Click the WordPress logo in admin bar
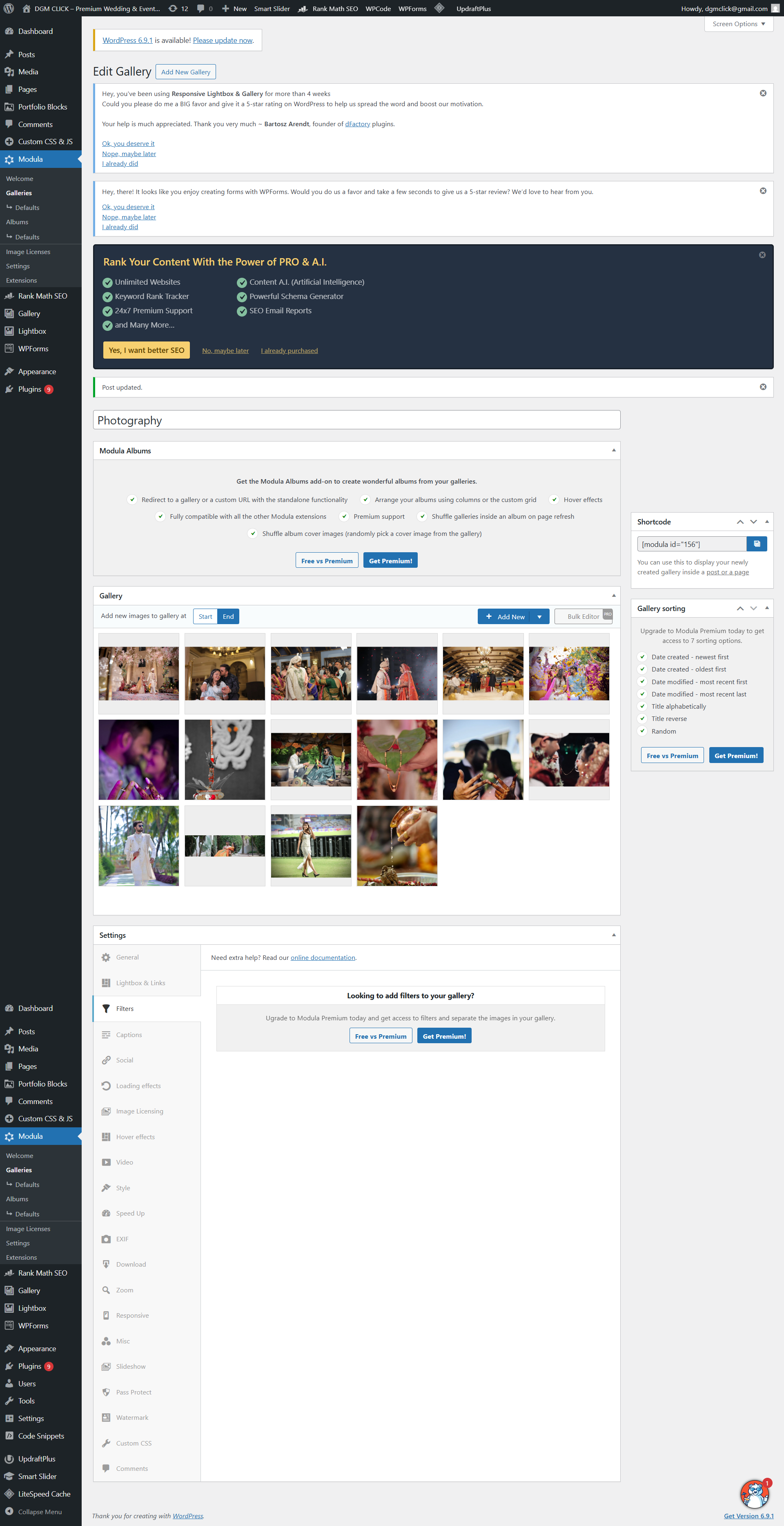 pyautogui.click(x=9, y=8)
